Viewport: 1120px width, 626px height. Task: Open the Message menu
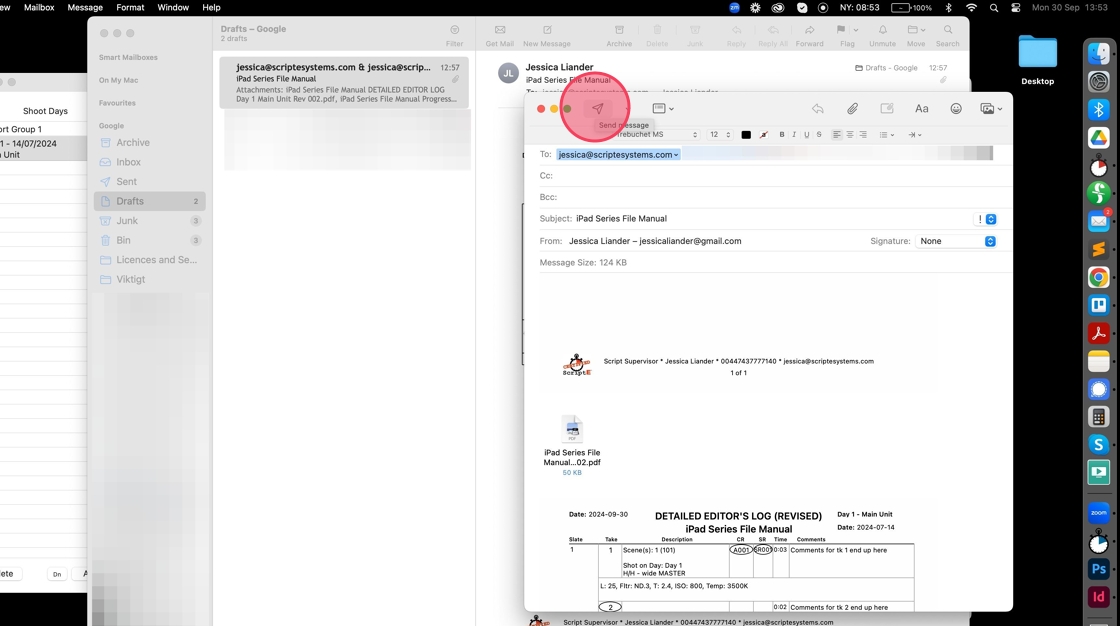(x=85, y=7)
